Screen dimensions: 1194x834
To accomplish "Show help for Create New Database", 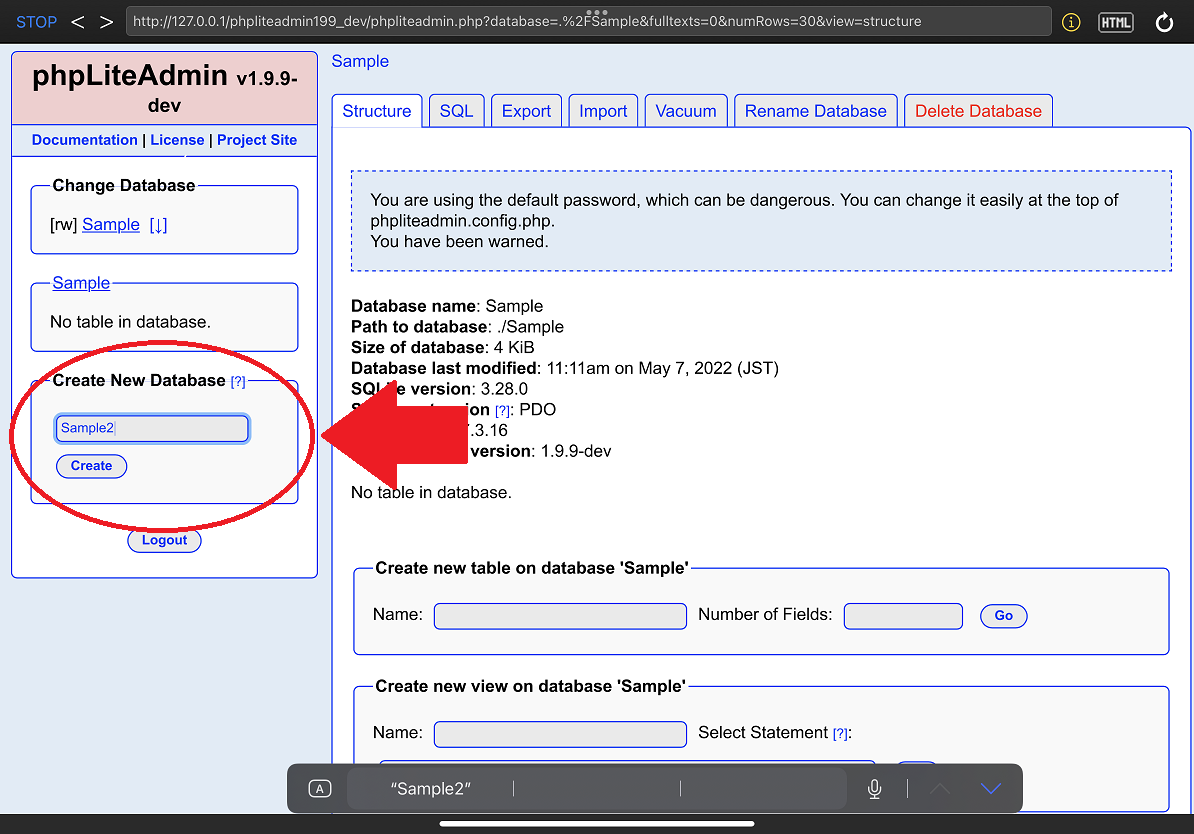I will pyautogui.click(x=238, y=382).
